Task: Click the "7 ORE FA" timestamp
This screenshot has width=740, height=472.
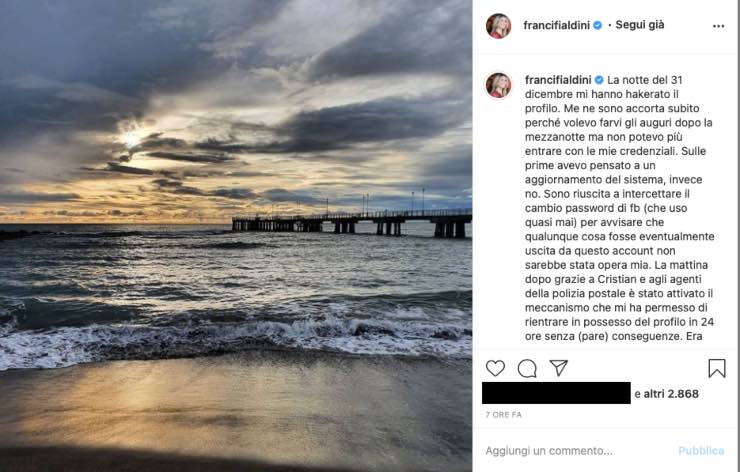Action: [504, 414]
